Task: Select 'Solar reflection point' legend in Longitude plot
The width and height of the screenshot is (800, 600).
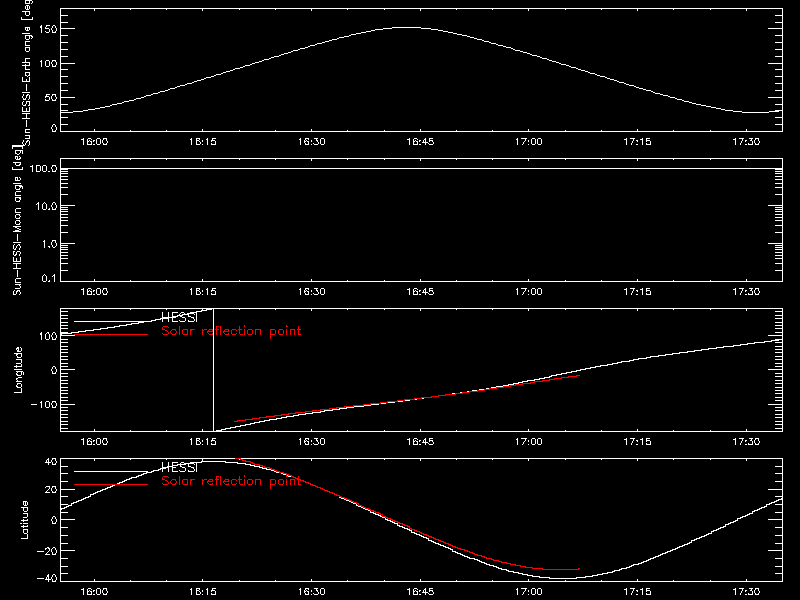Action: pos(231,331)
